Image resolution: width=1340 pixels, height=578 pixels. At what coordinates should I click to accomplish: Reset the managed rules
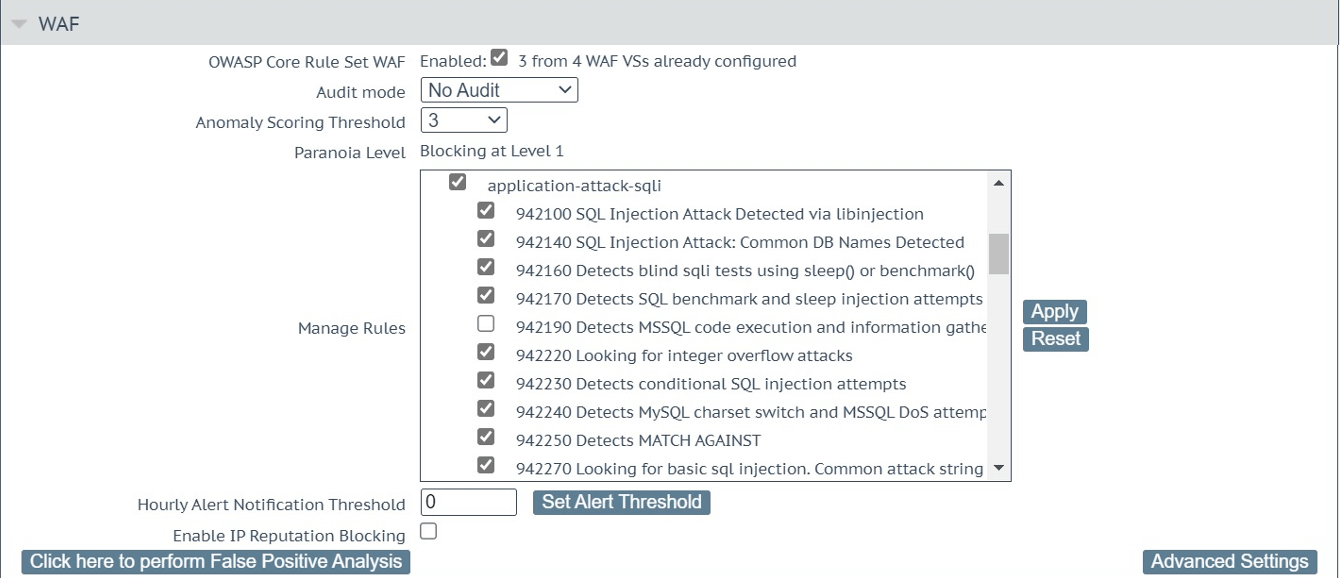tap(1055, 339)
